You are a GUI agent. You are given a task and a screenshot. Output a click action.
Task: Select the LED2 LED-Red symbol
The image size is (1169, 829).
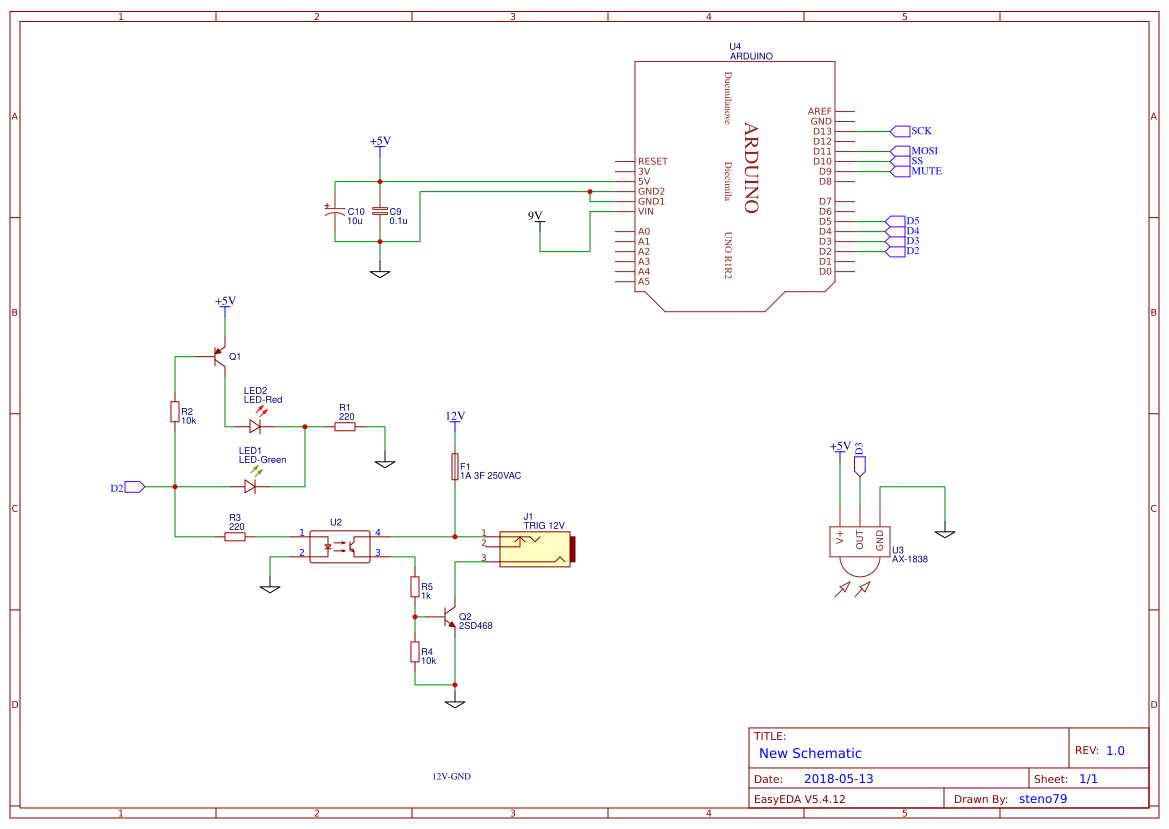click(255, 425)
